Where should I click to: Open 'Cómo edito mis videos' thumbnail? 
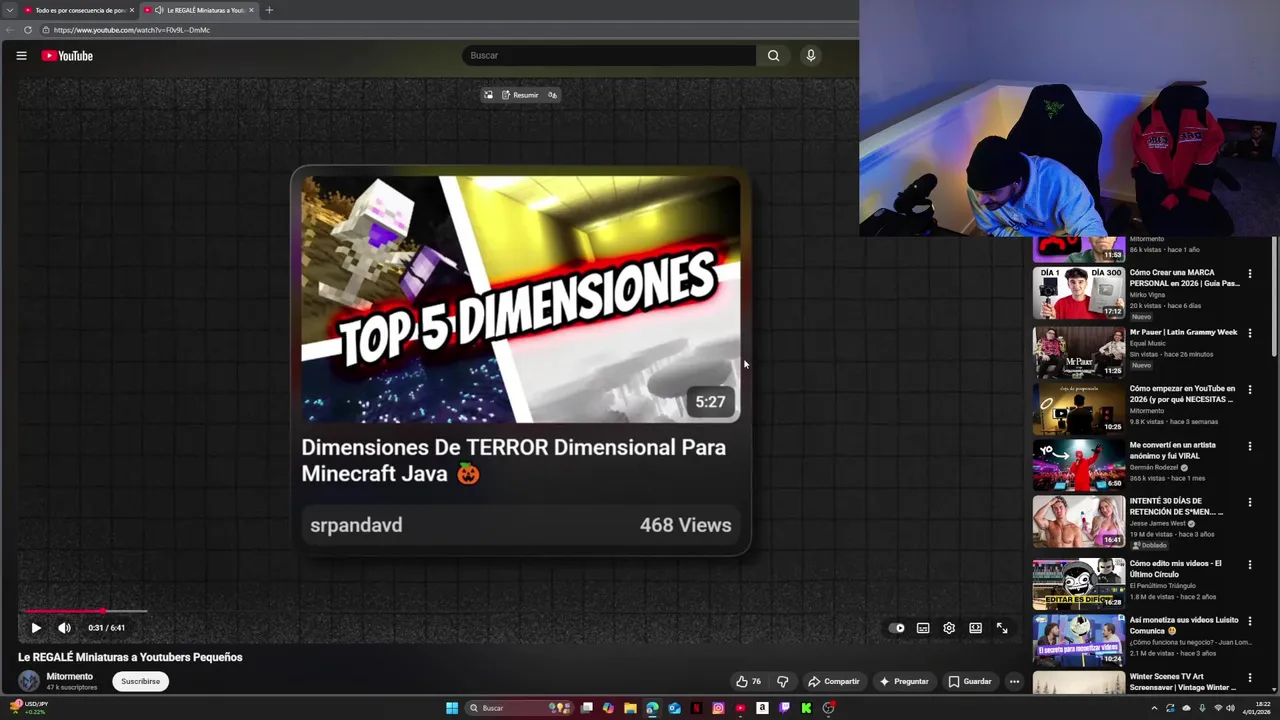point(1079,584)
